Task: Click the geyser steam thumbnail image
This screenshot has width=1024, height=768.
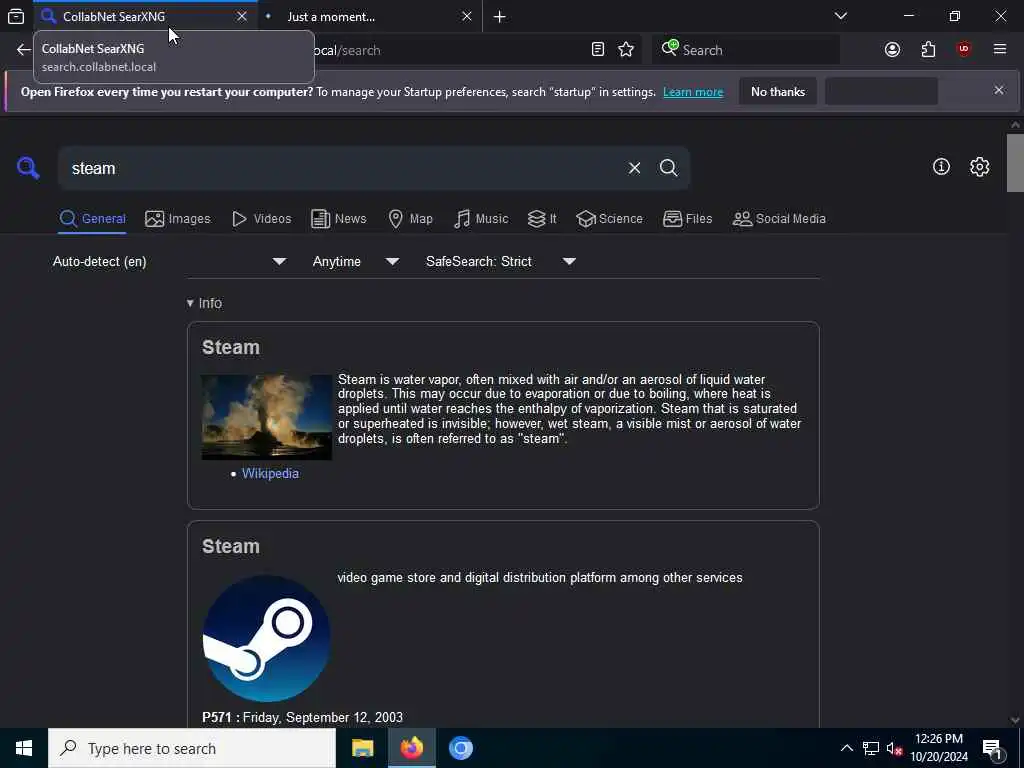Action: point(266,417)
